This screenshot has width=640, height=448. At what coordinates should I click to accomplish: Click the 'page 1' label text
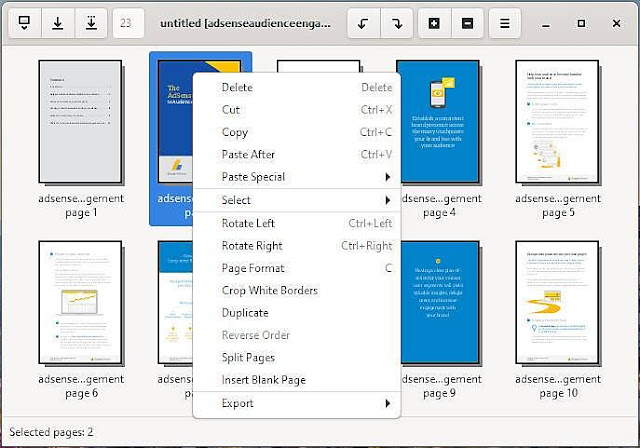(x=81, y=213)
